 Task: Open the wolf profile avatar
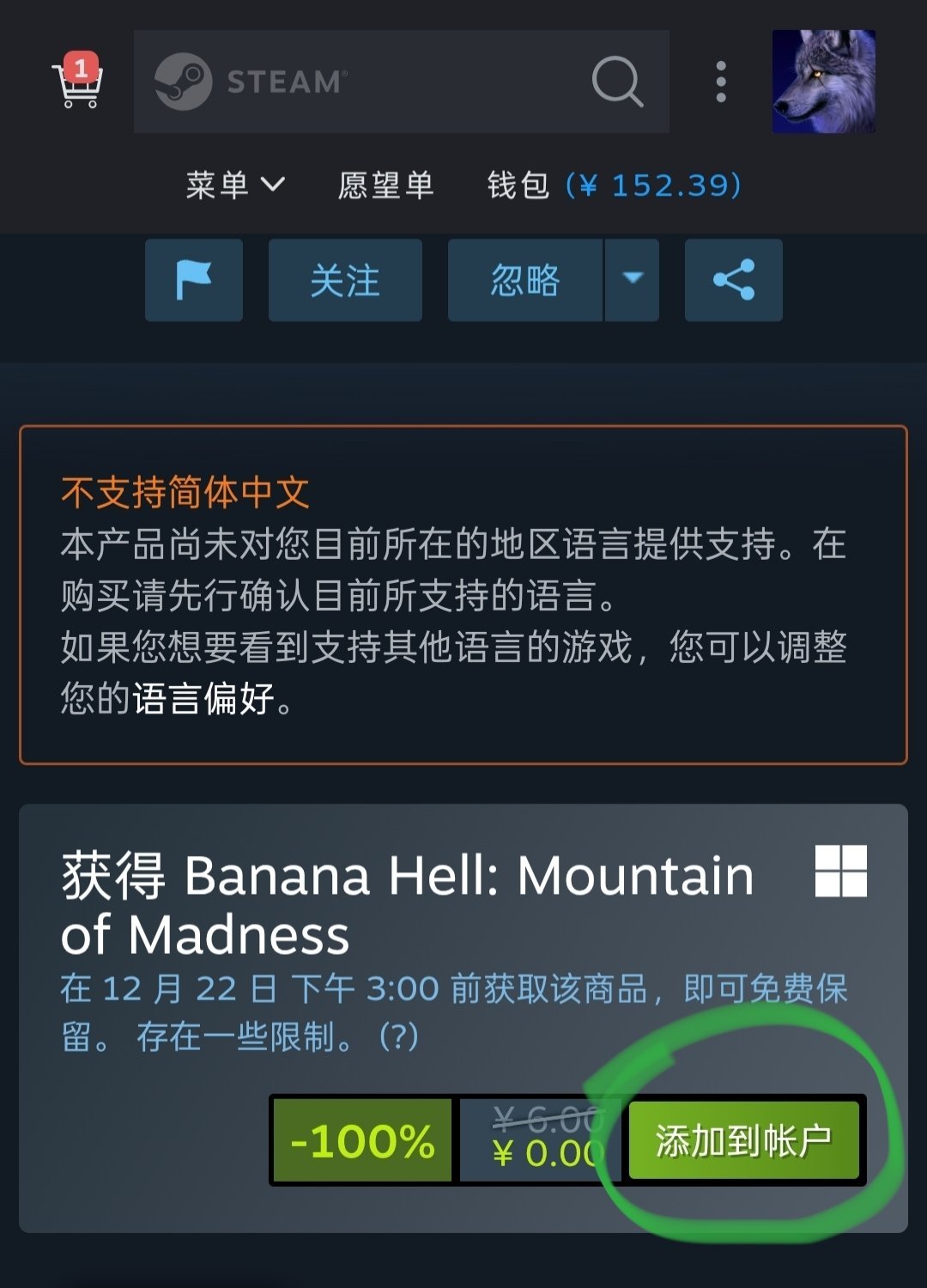(x=824, y=82)
